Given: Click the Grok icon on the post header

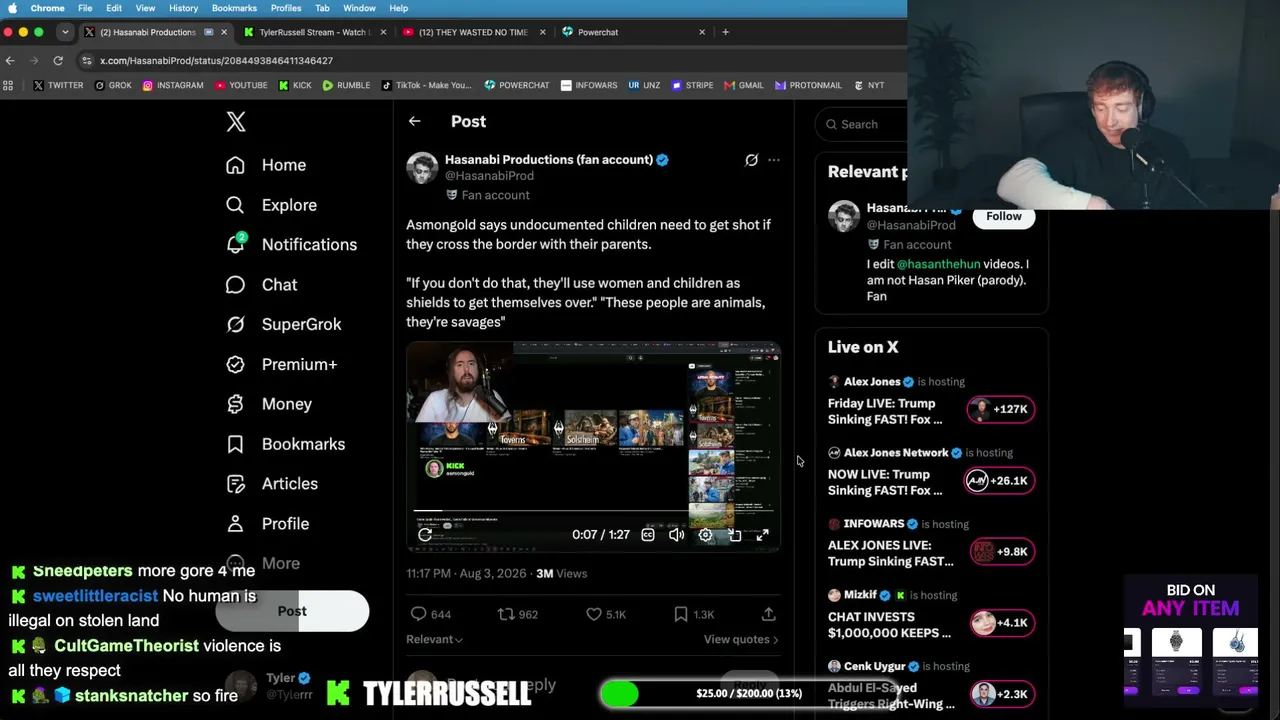Looking at the screenshot, I should [x=751, y=160].
